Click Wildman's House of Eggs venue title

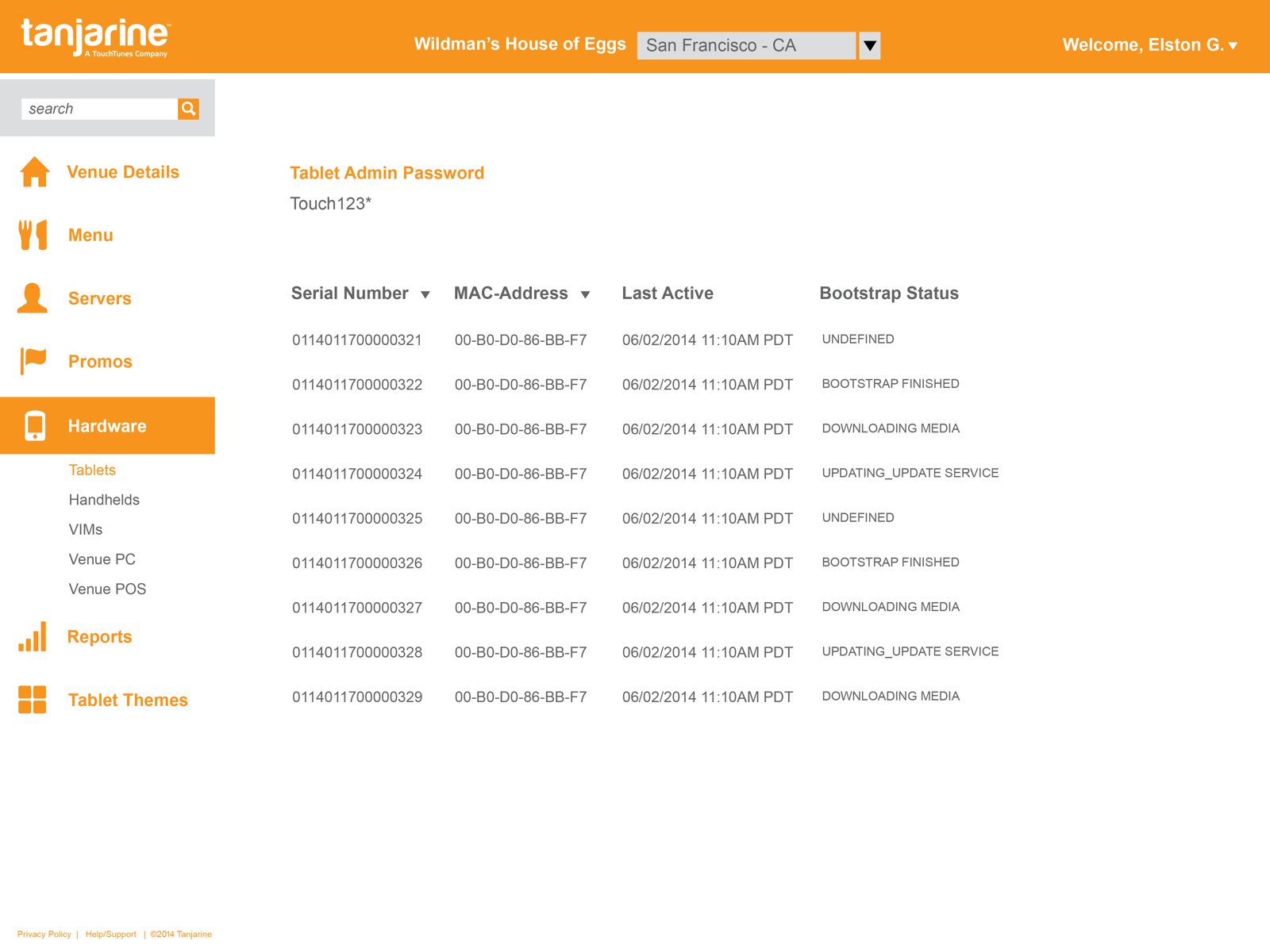click(520, 44)
